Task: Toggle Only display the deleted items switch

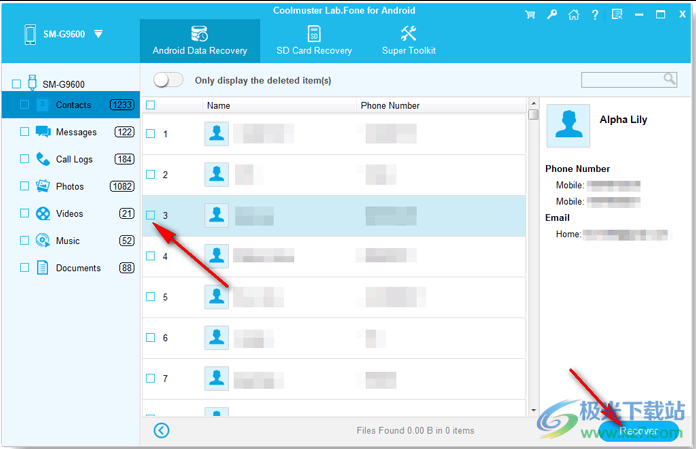Action: tap(168, 80)
